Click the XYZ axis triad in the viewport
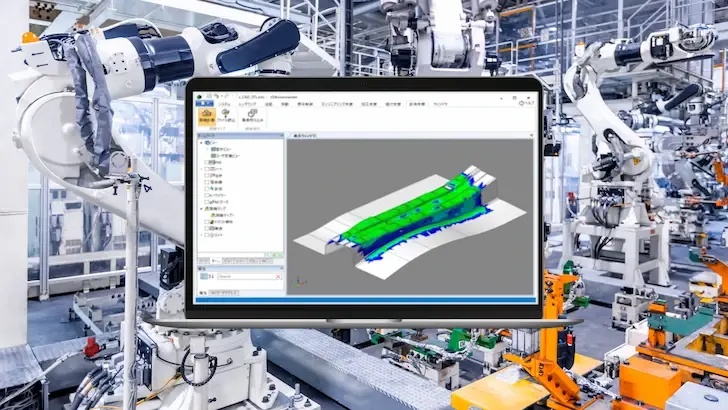The width and height of the screenshot is (728, 410). pos(299,282)
